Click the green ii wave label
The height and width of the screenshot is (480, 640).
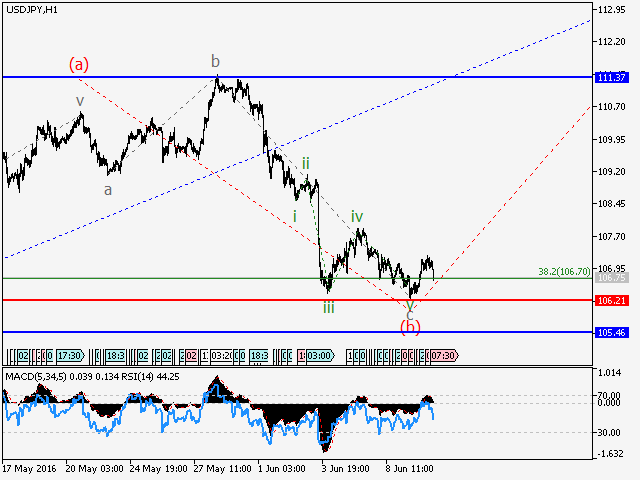pyautogui.click(x=305, y=164)
